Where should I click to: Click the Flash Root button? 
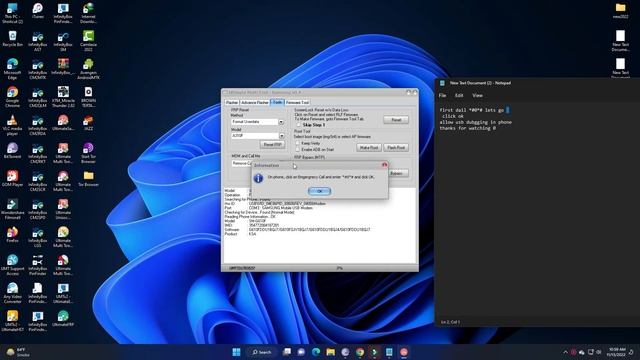[x=396, y=147]
